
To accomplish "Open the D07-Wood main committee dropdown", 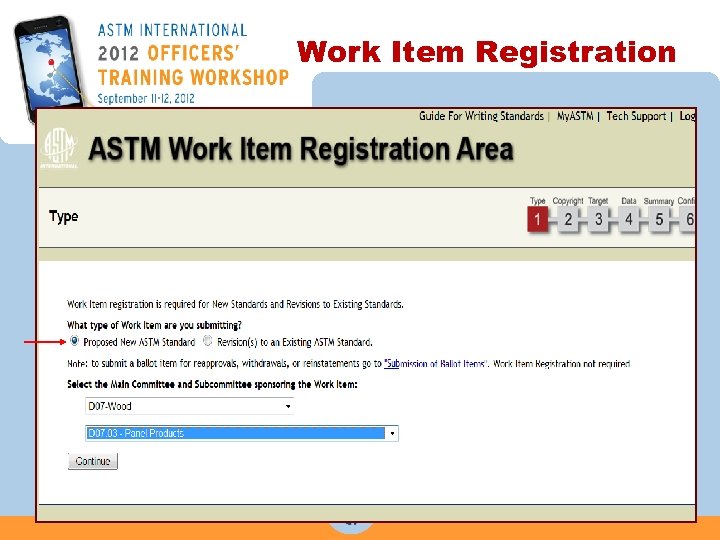I will (x=189, y=406).
